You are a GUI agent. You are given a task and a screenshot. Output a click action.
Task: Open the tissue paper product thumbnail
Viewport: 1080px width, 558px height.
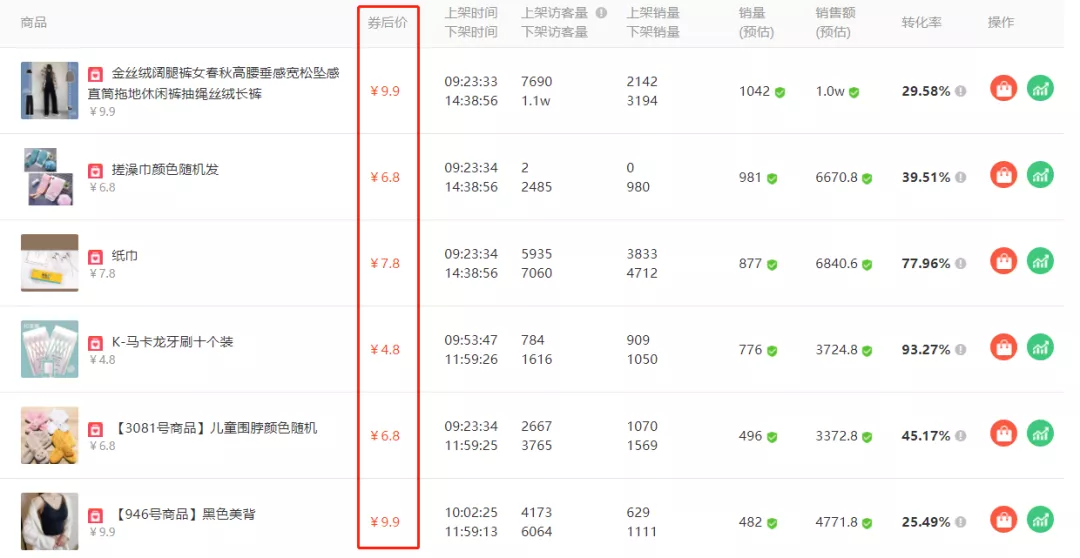(x=49, y=263)
